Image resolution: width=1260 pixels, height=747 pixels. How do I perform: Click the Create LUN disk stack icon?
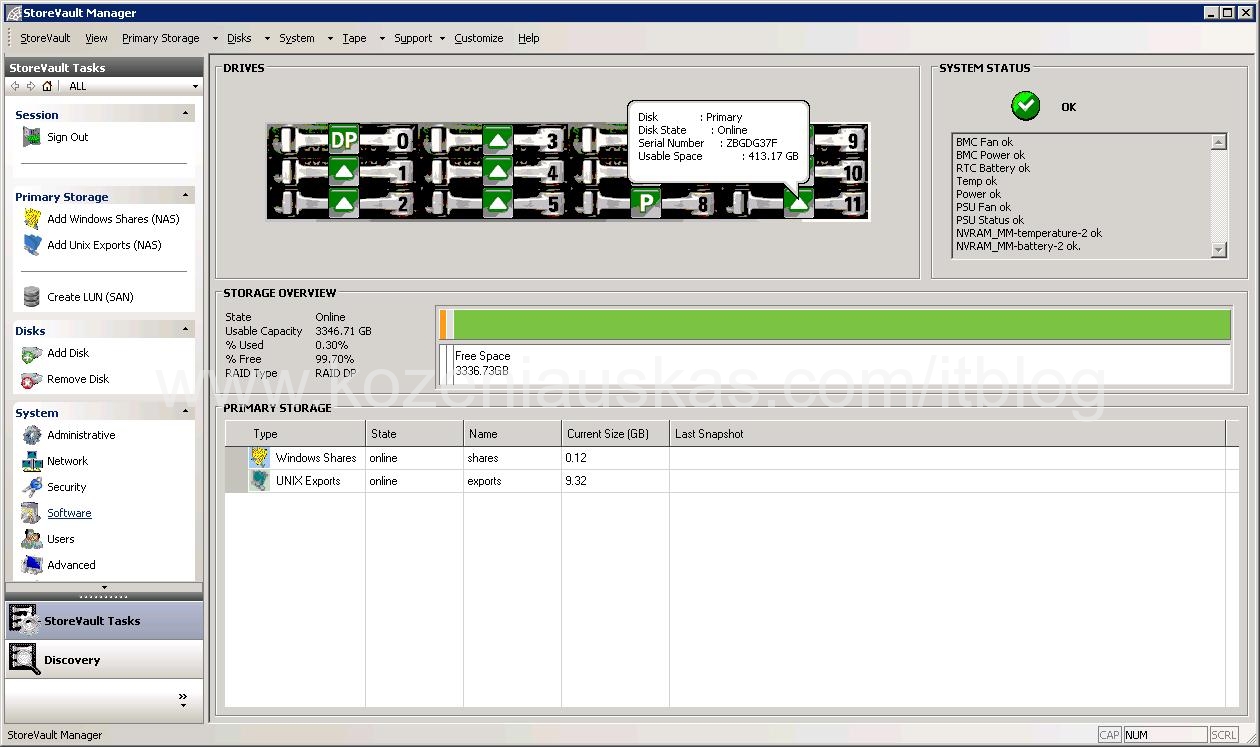pyautogui.click(x=32, y=297)
